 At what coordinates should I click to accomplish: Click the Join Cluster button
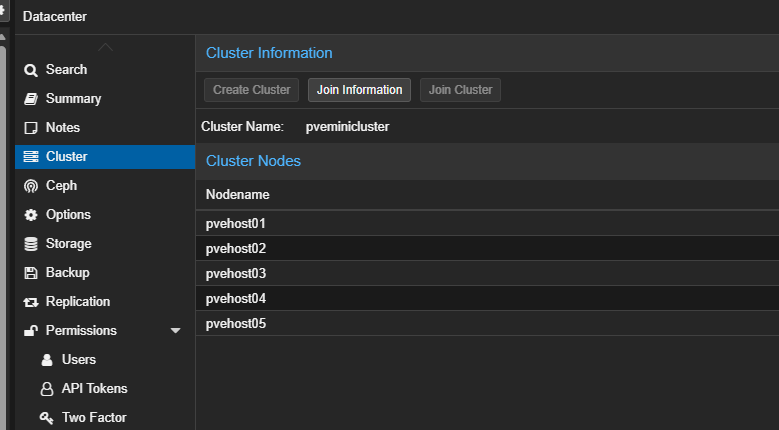[460, 90]
